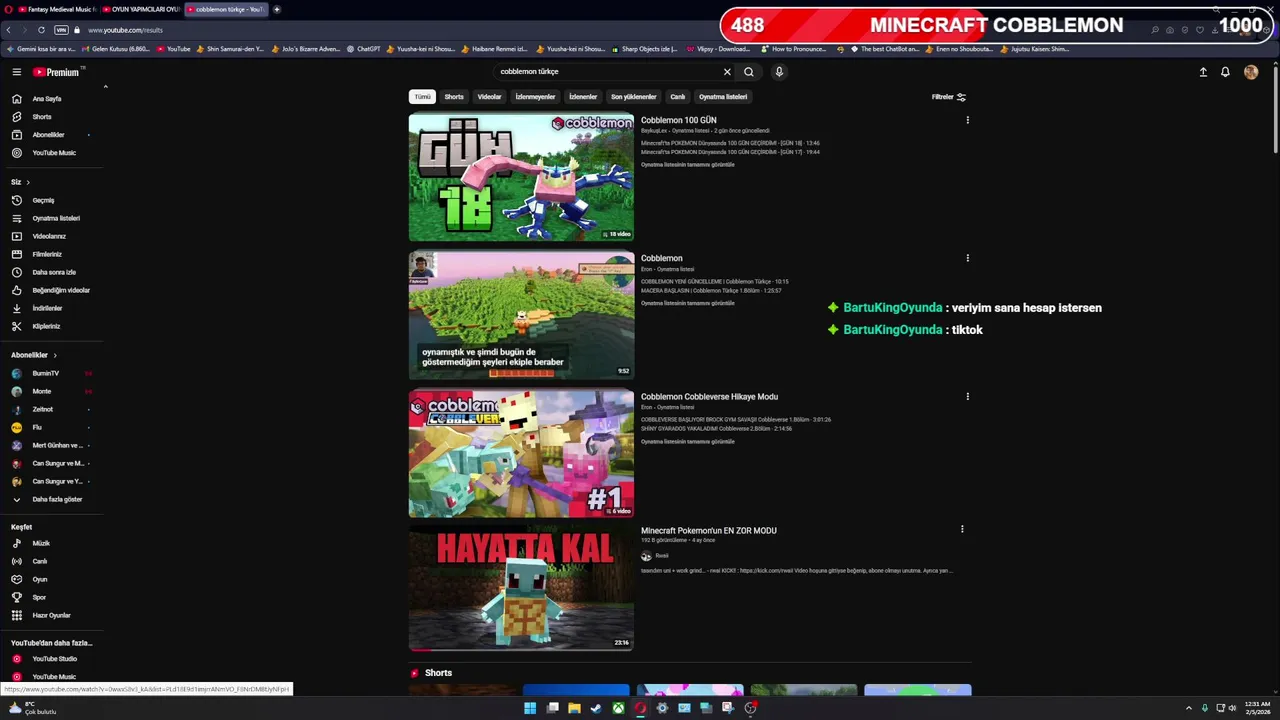The height and width of the screenshot is (720, 1280).
Task: Open YouTube Studio in sidebar
Action: click(x=53, y=659)
